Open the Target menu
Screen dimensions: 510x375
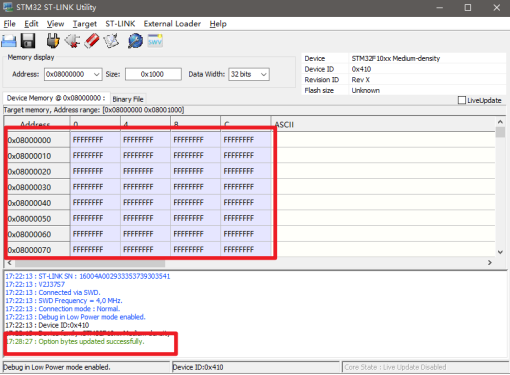85,24
